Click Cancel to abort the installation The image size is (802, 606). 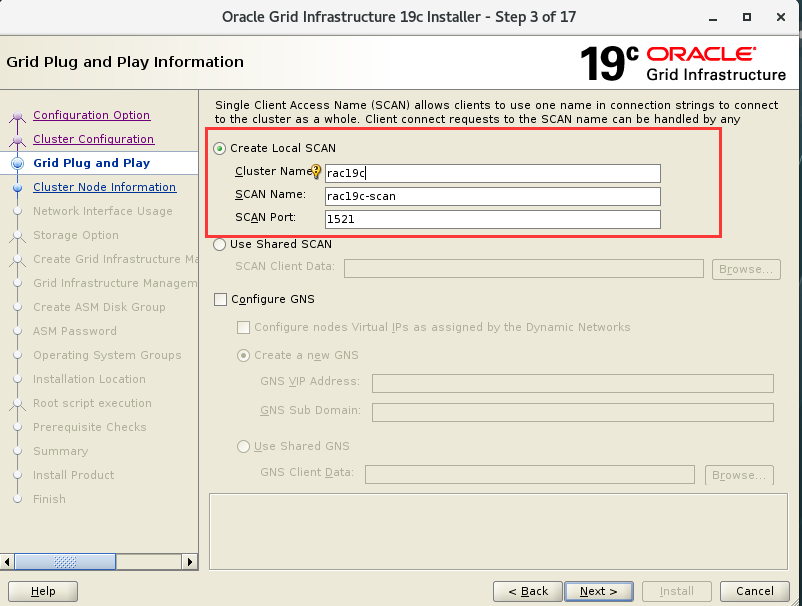coord(754,591)
